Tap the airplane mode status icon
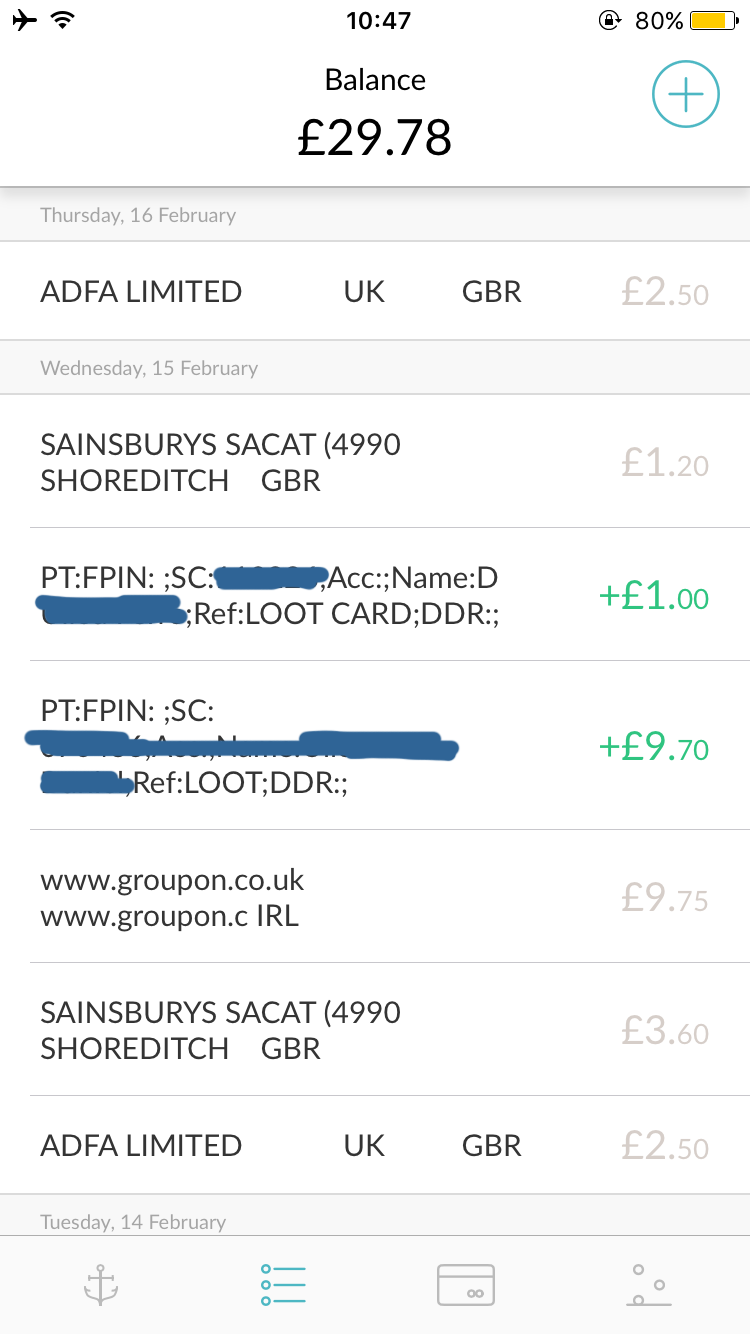The height and width of the screenshot is (1334, 750). tap(24, 20)
